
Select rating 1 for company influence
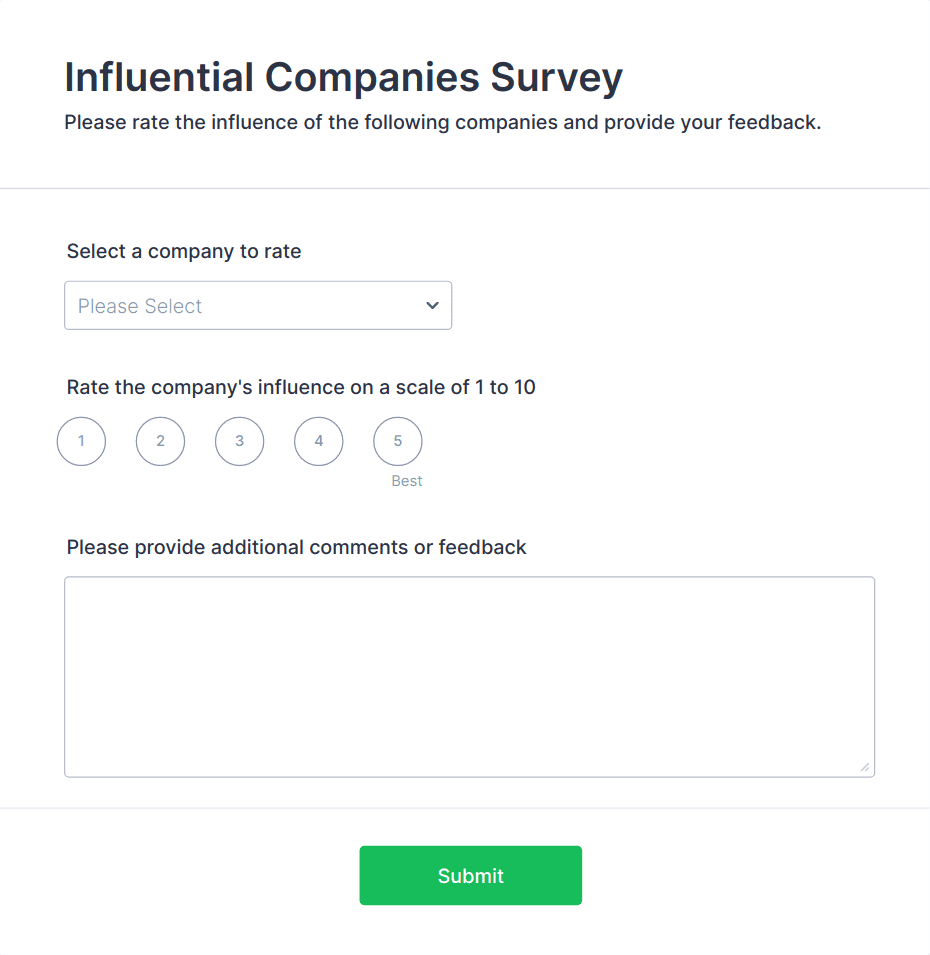[81, 441]
